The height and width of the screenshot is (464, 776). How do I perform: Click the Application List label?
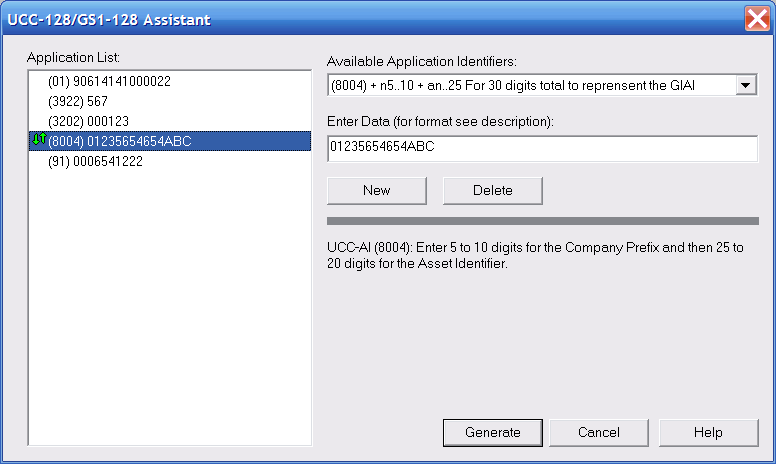click(x=73, y=57)
